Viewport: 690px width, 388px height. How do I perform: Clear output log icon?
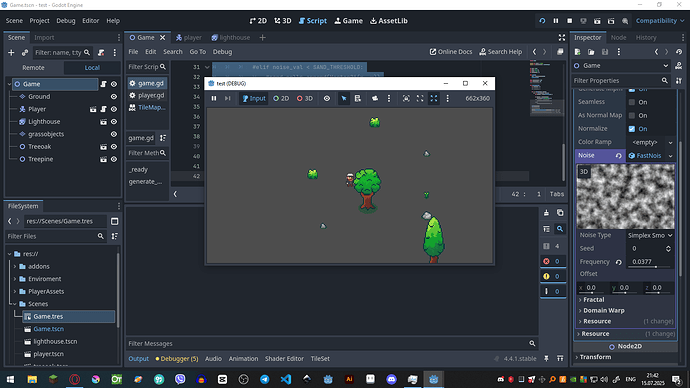(546, 213)
